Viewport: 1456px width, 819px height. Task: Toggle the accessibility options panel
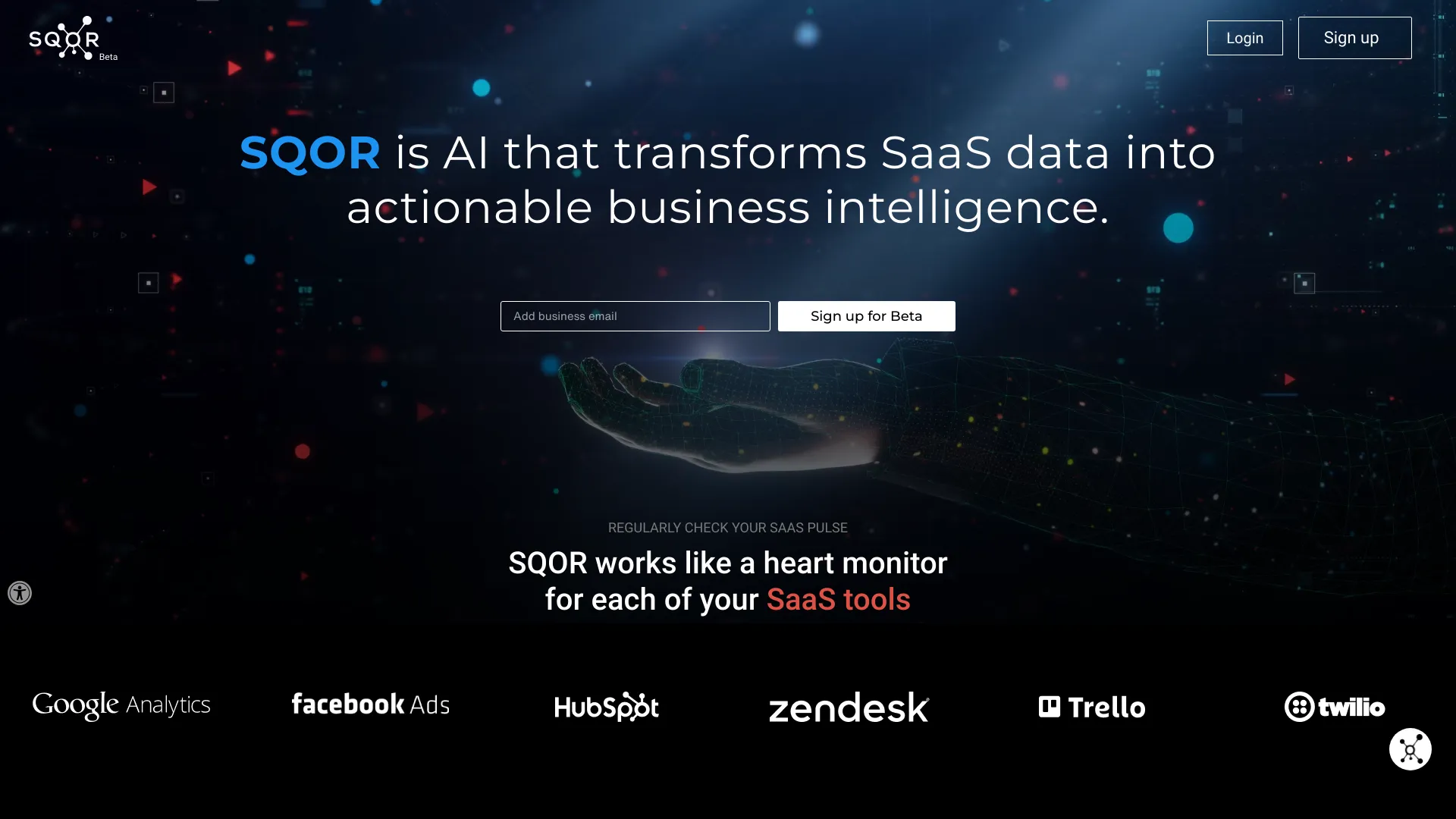point(19,593)
